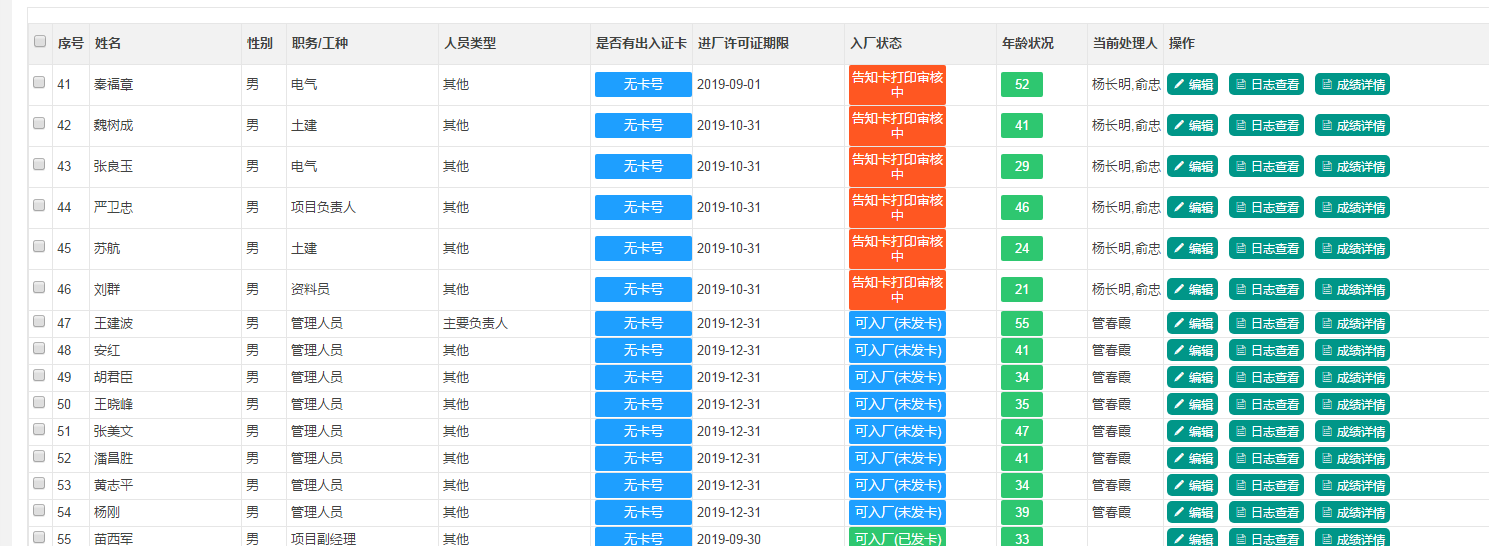Click 无卡号 badge for 王建波
Image resolution: width=1489 pixels, height=546 pixels.
point(643,323)
